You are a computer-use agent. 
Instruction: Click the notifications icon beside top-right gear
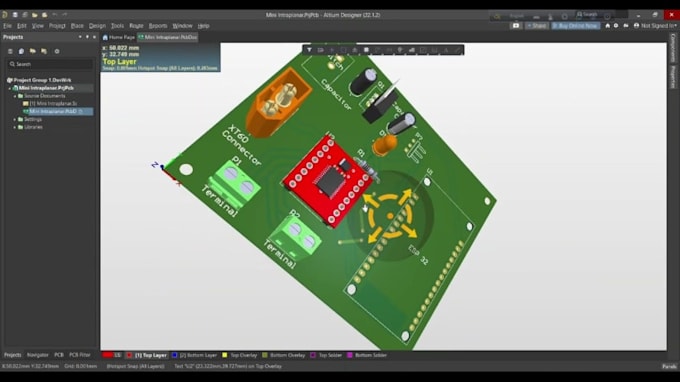[626, 26]
